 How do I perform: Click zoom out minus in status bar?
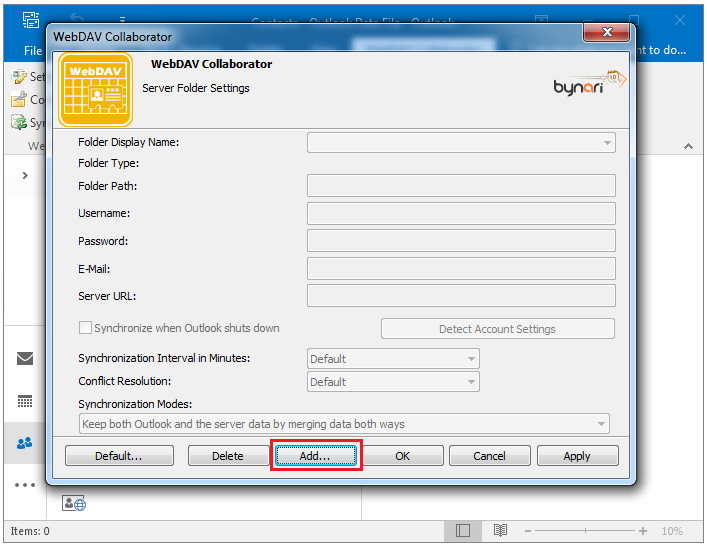(528, 531)
